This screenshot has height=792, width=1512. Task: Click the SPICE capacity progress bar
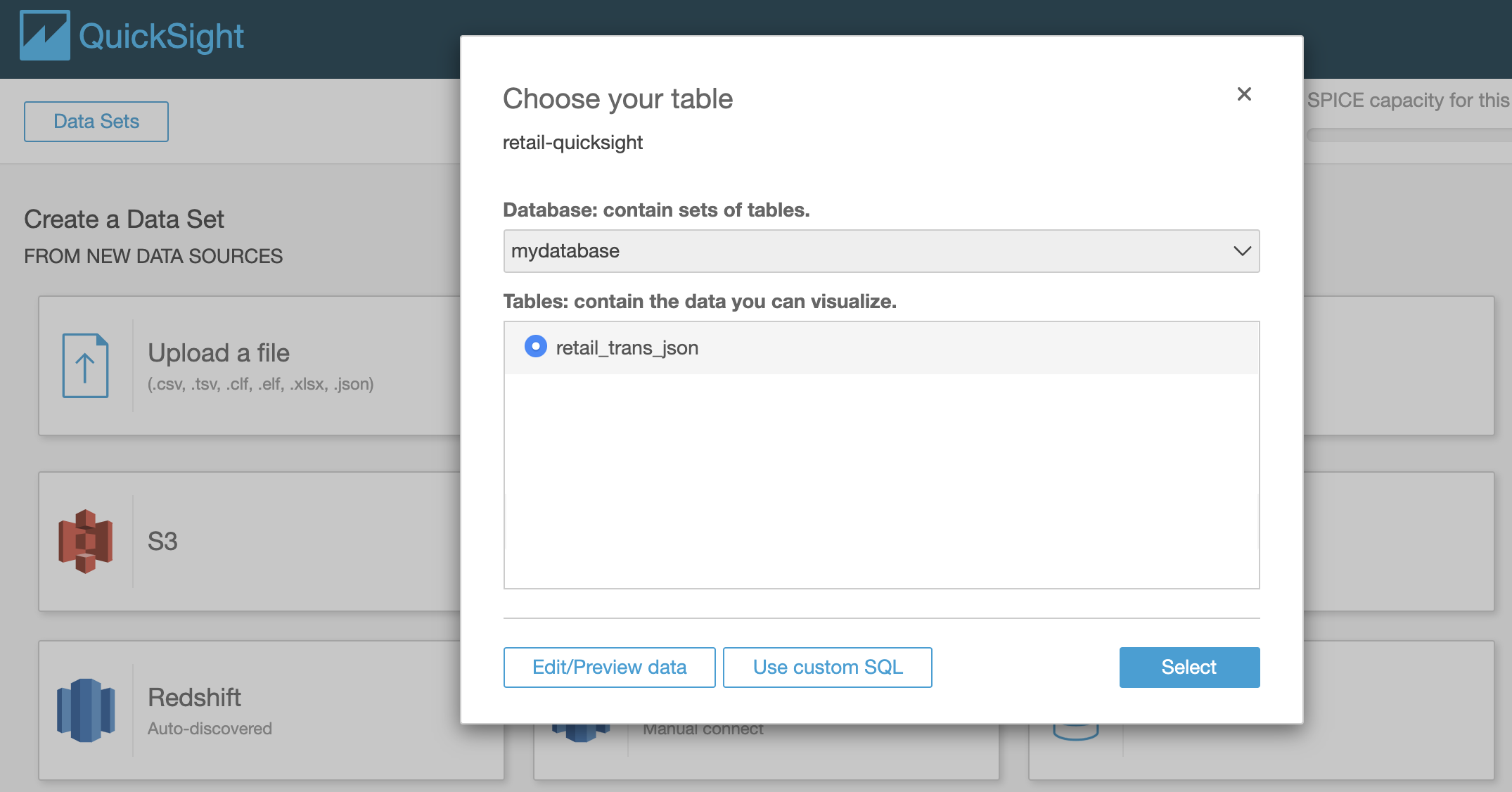tap(1407, 135)
